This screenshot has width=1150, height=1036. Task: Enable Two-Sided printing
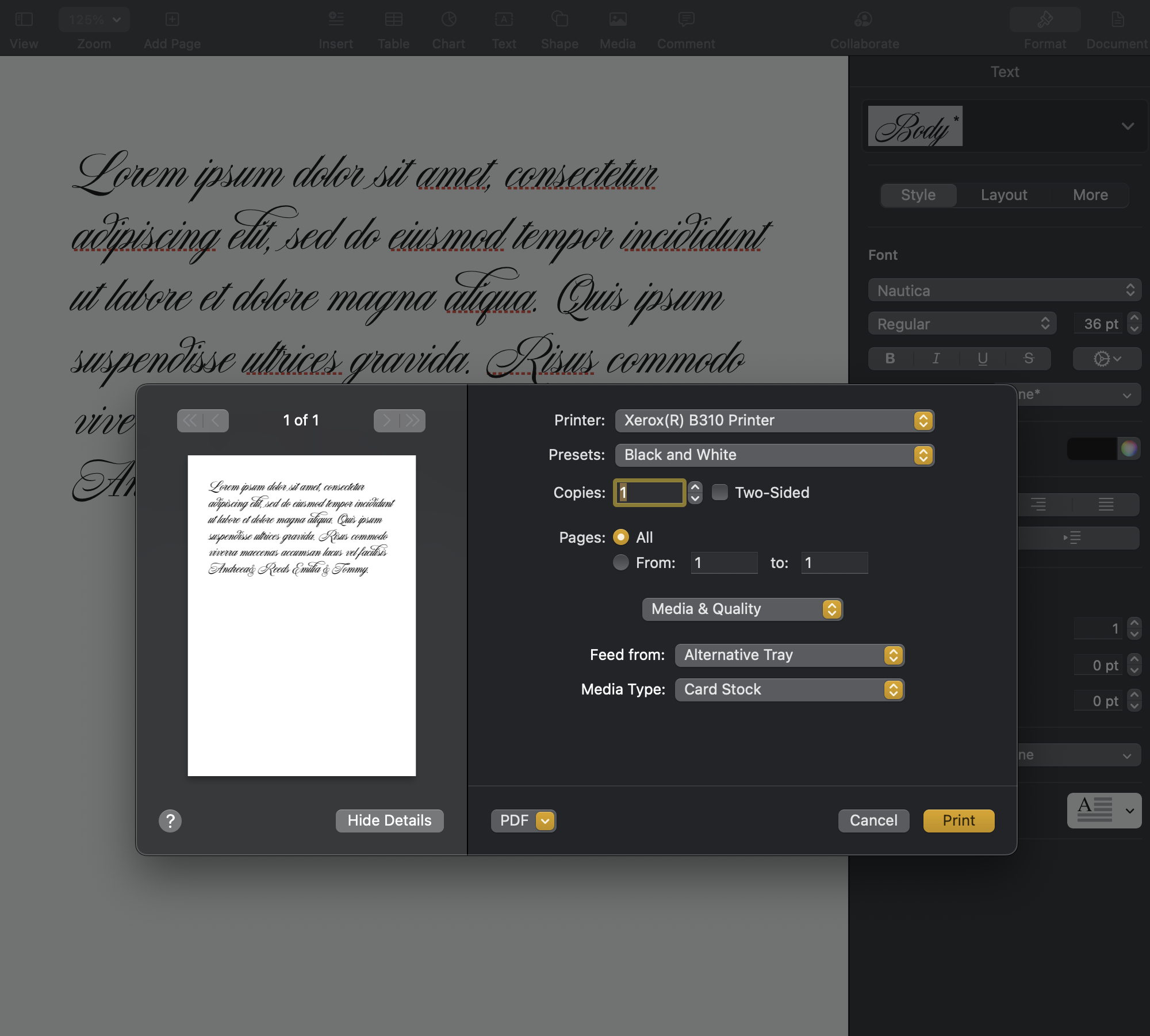click(x=720, y=492)
